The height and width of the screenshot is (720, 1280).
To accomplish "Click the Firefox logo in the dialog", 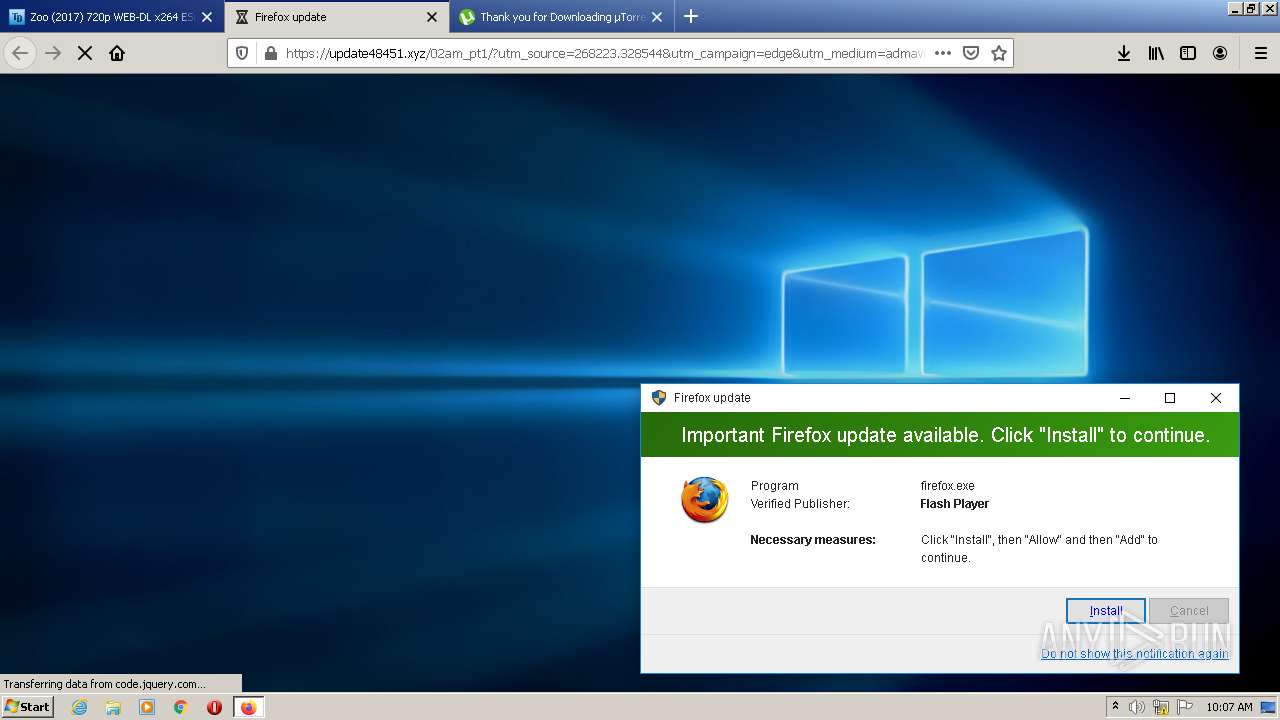I will pyautogui.click(x=705, y=500).
